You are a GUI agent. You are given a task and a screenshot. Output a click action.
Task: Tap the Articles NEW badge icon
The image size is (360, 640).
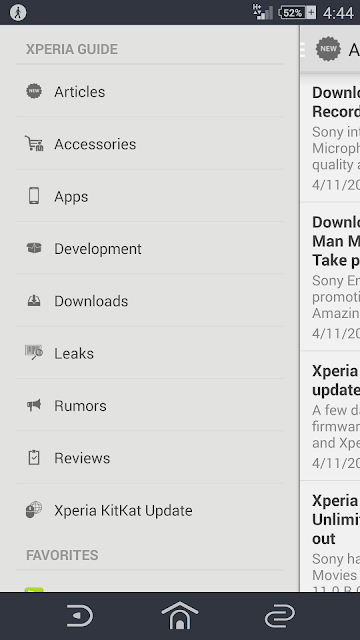[34, 91]
